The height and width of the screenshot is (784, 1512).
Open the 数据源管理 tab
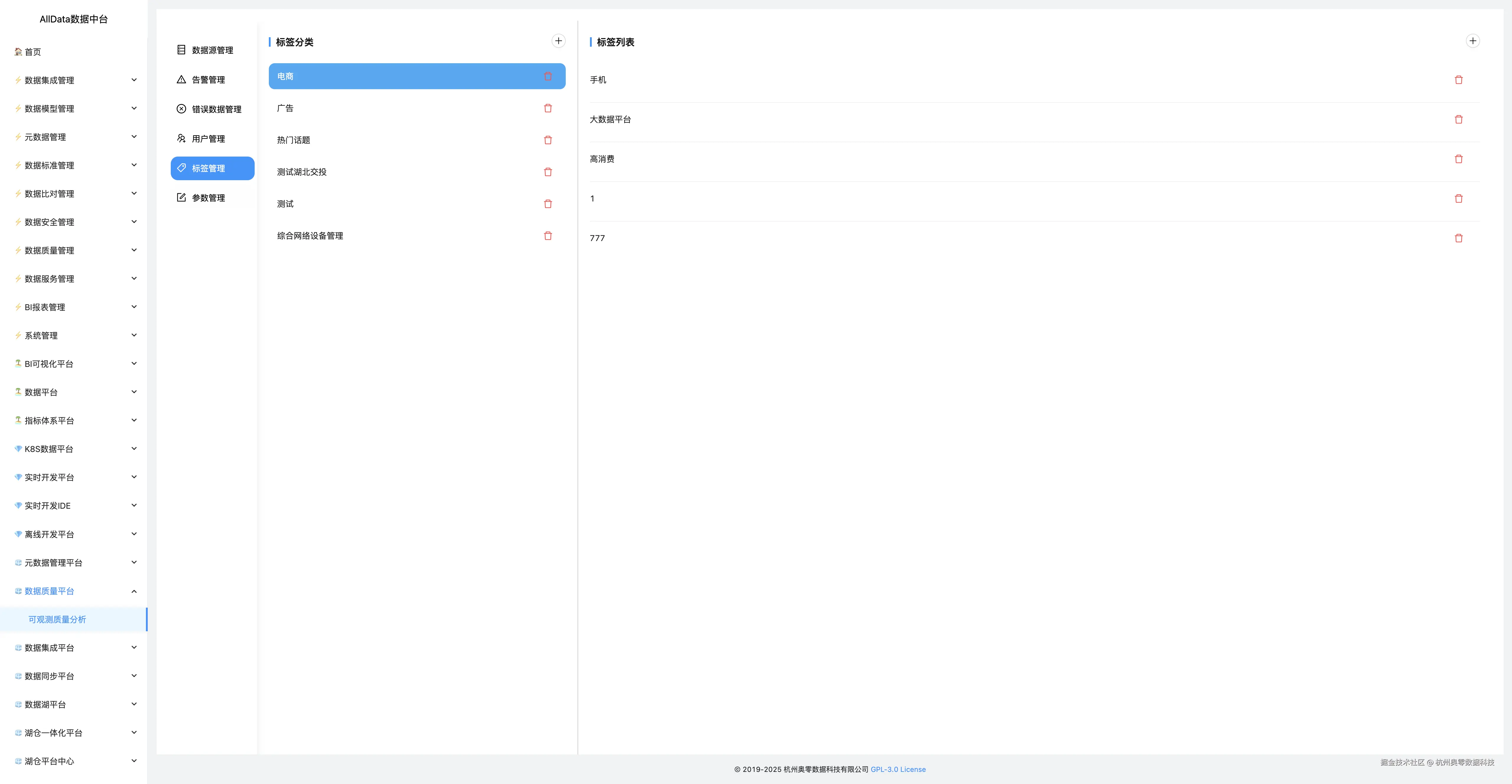tap(212, 51)
